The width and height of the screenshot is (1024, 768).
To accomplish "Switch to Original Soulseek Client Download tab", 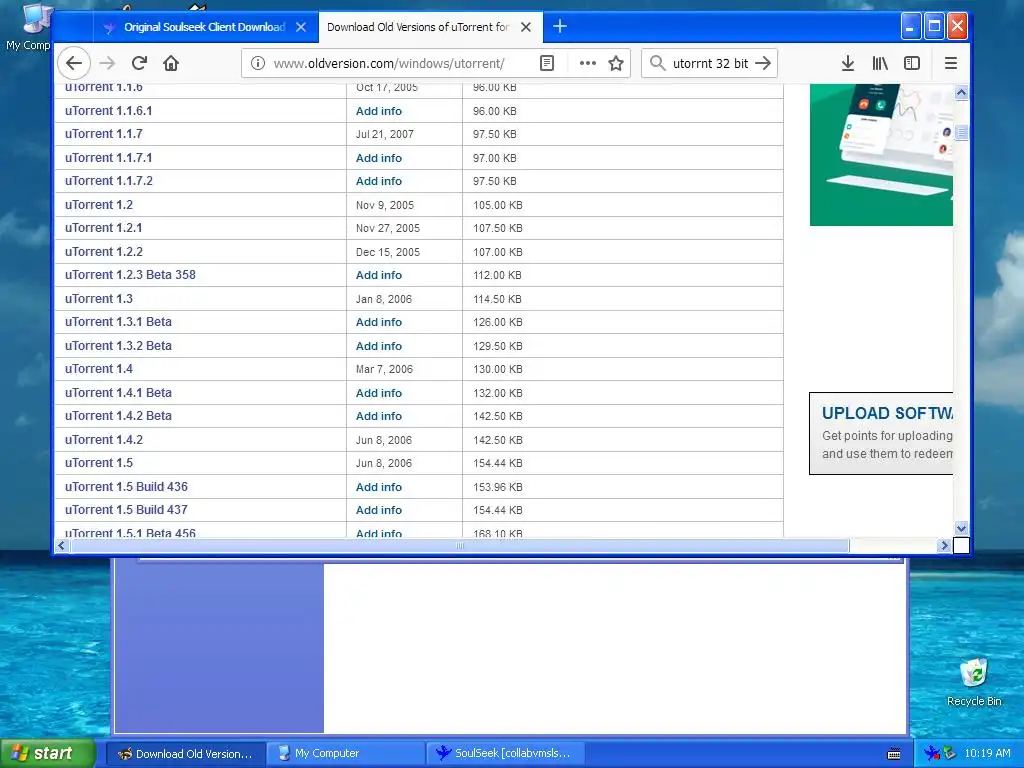I will [205, 27].
